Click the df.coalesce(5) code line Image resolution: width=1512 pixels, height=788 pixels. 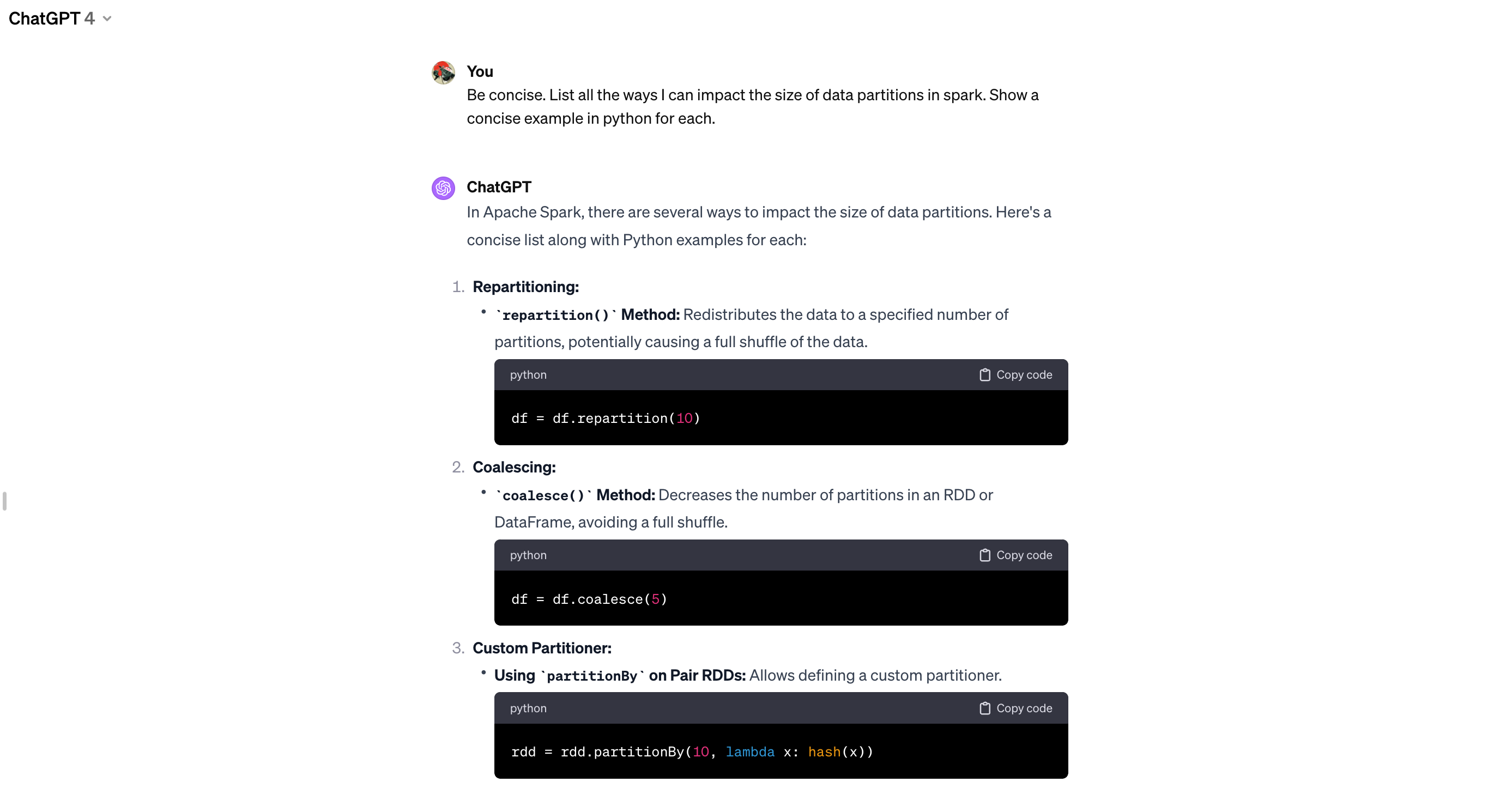[589, 599]
